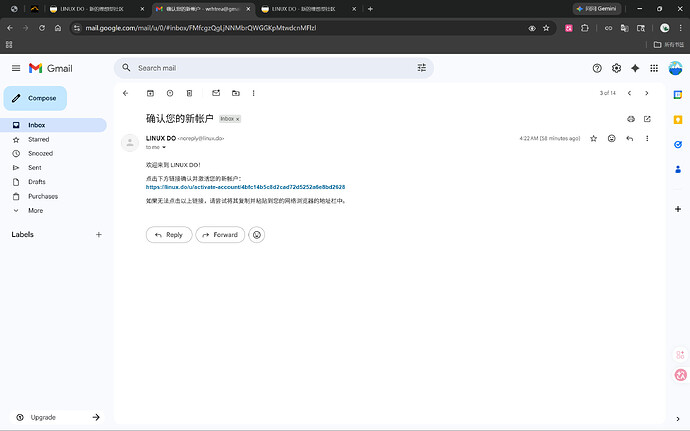Go back to inbox list arrow

point(125,93)
